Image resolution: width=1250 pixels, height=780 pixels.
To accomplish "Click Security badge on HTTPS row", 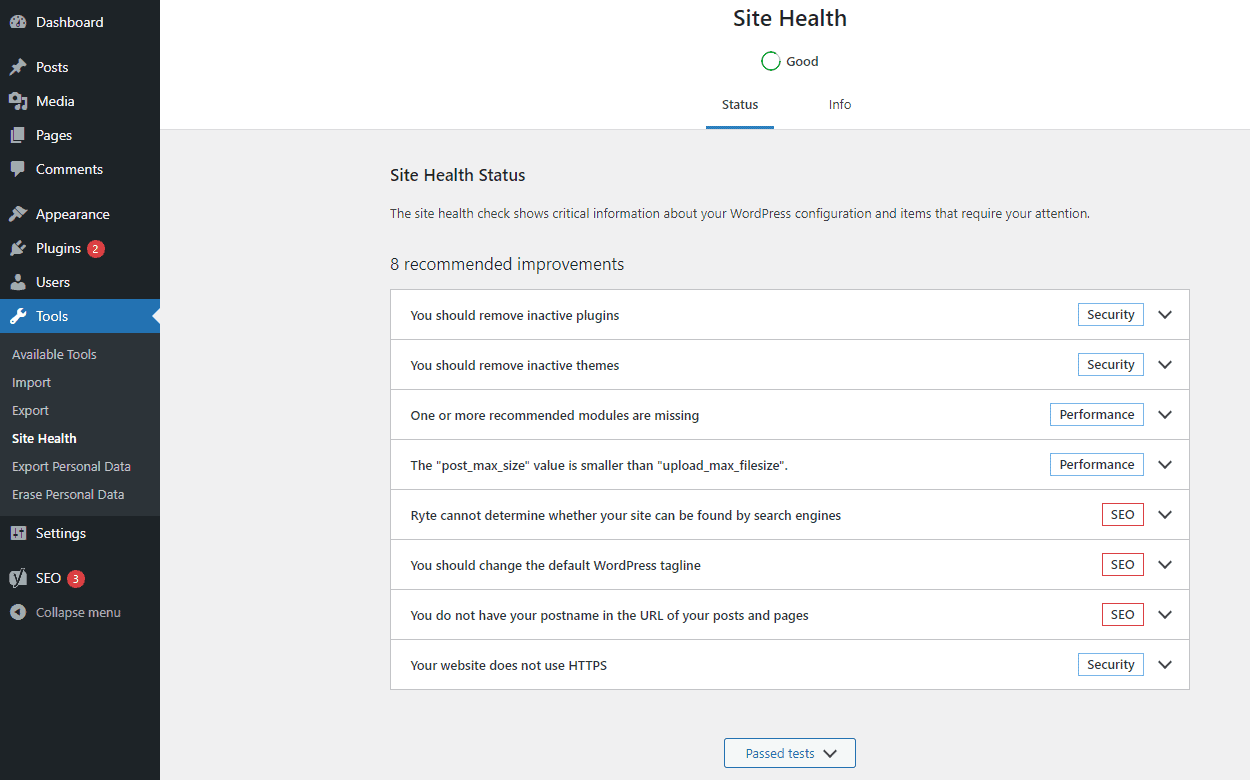I will coord(1110,664).
